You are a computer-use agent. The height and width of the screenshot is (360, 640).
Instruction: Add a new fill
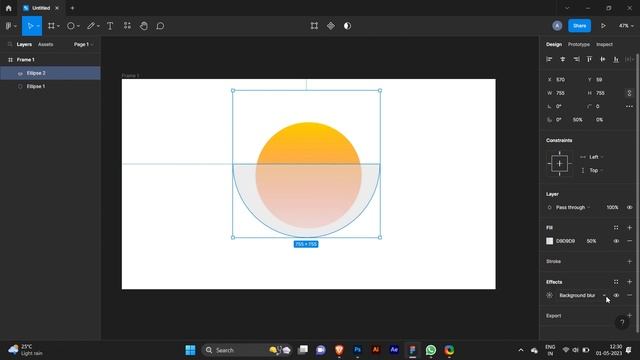pyautogui.click(x=629, y=227)
